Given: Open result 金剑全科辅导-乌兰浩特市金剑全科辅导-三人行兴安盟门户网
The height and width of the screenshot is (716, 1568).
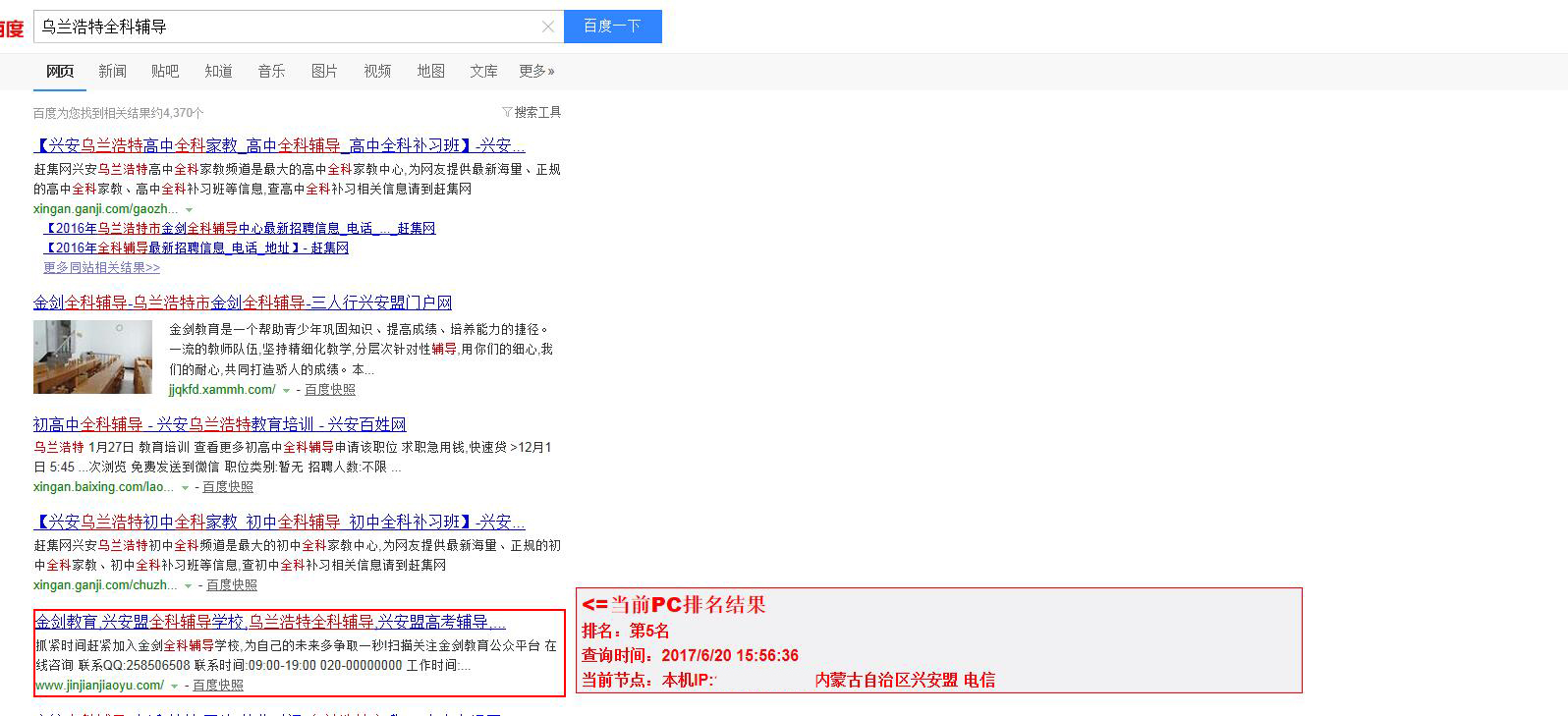Looking at the screenshot, I should point(243,303).
